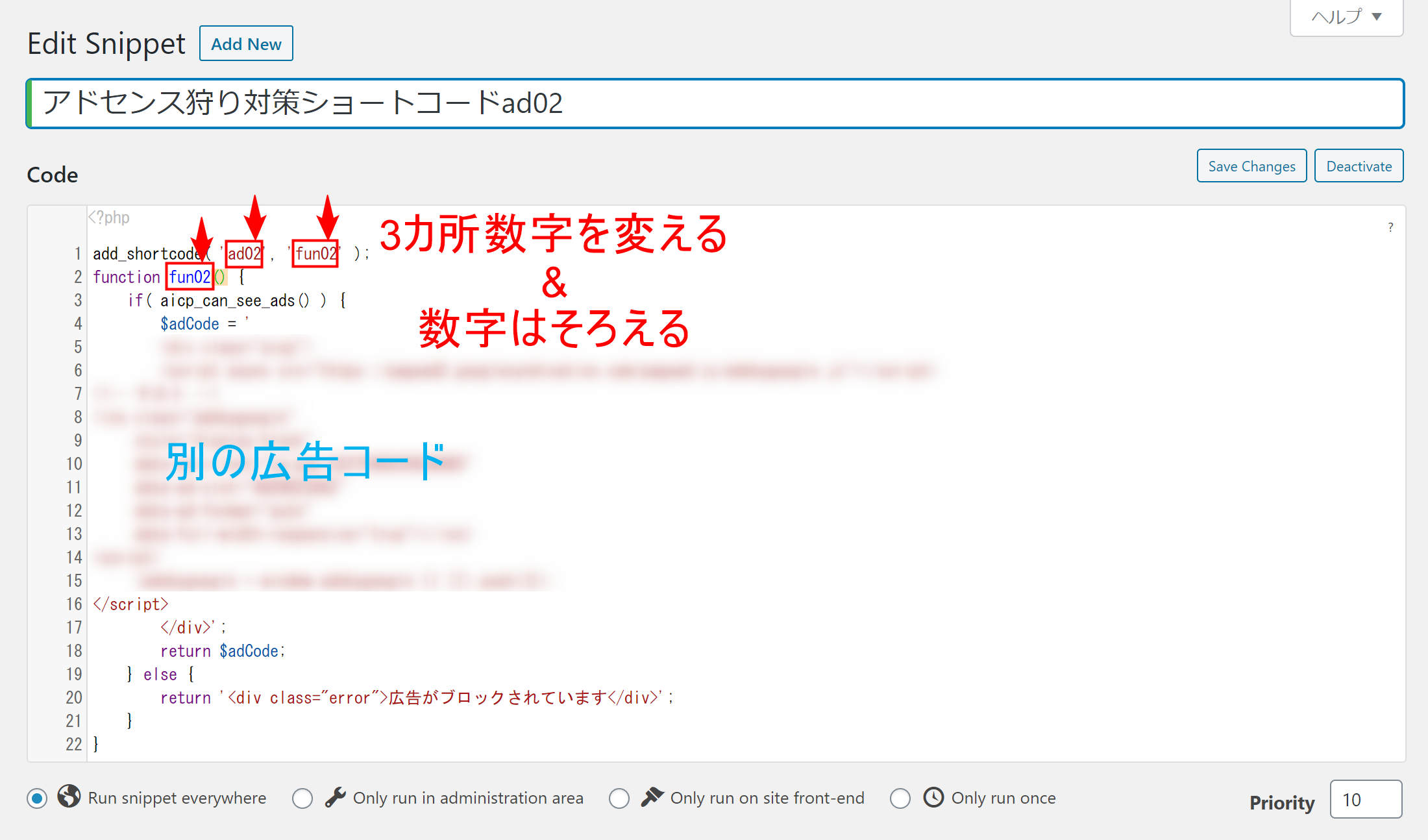The image size is (1428, 840).
Task: Click line 3 aicp_can_see_ads condition
Action: (236, 301)
